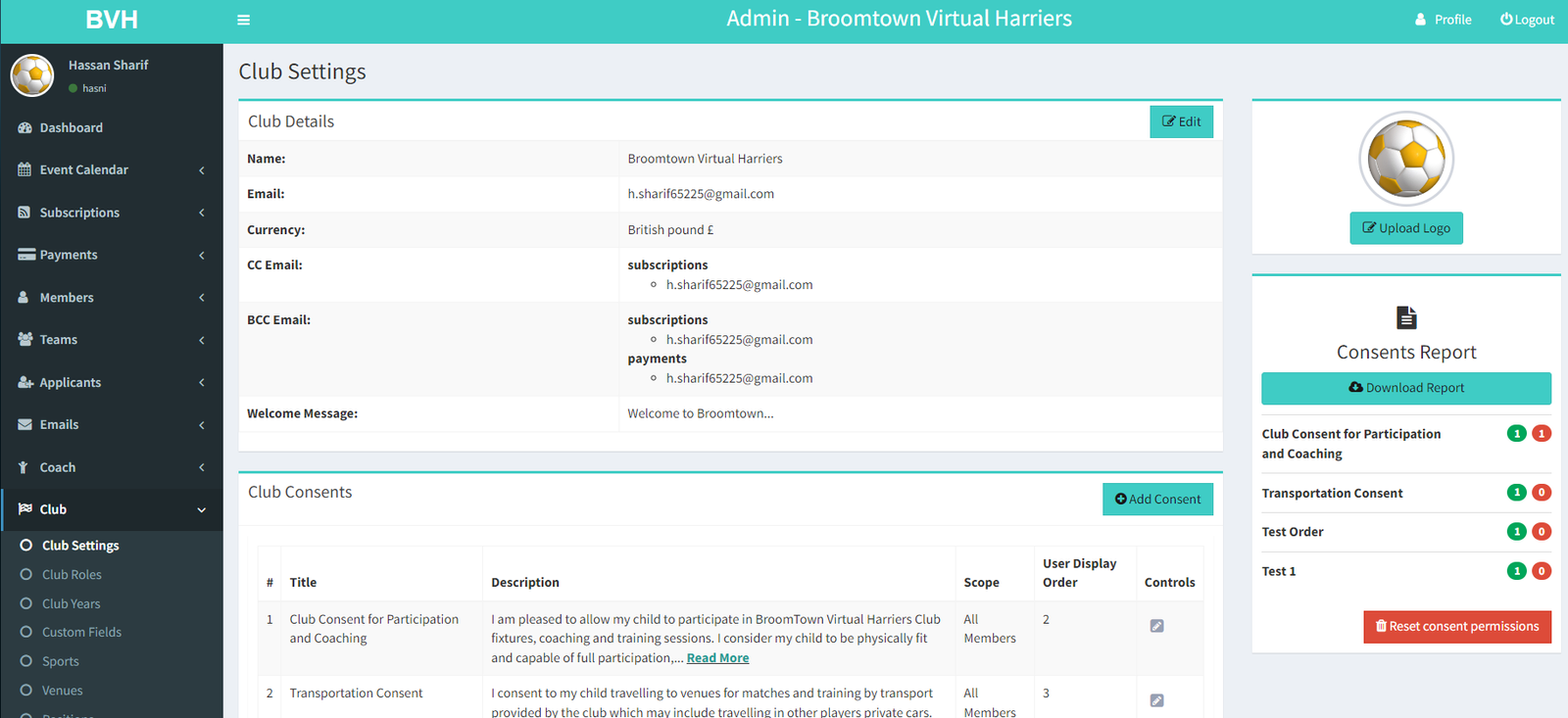The width and height of the screenshot is (1568, 718).
Task: Edit Club Consent for Participation row pencil
Action: [x=1156, y=626]
